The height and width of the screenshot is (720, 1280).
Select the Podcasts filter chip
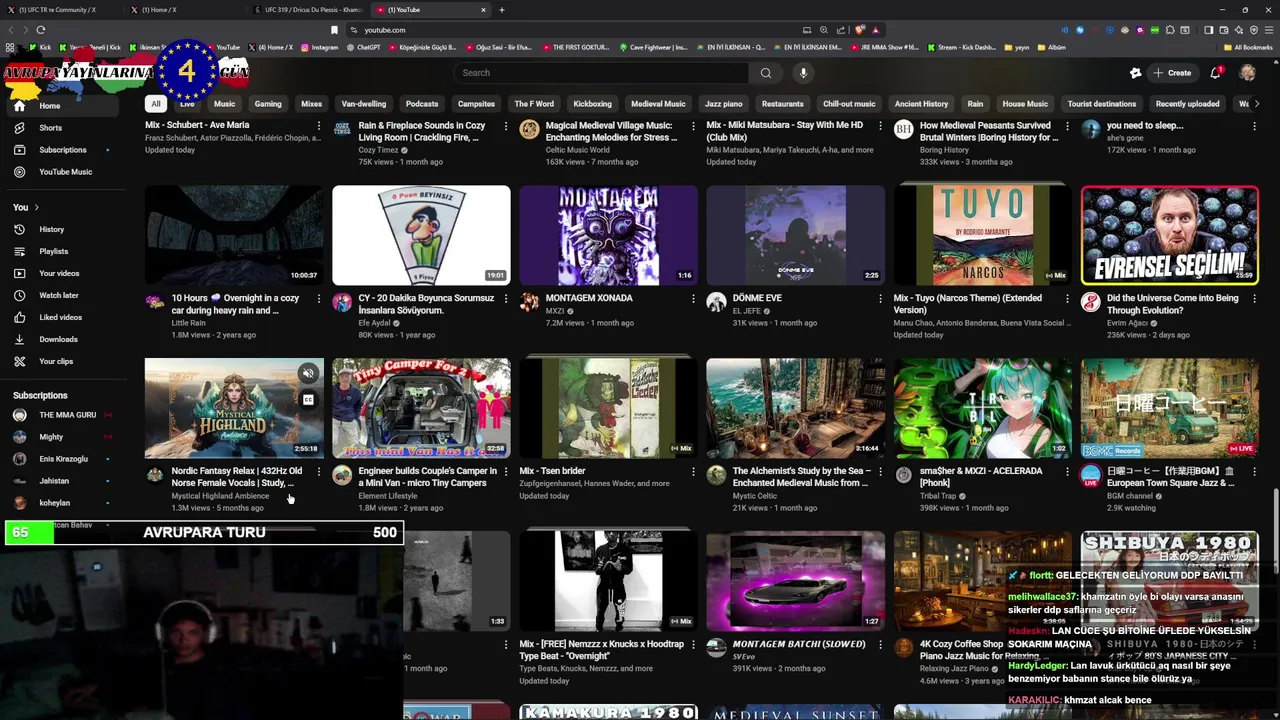coord(422,104)
